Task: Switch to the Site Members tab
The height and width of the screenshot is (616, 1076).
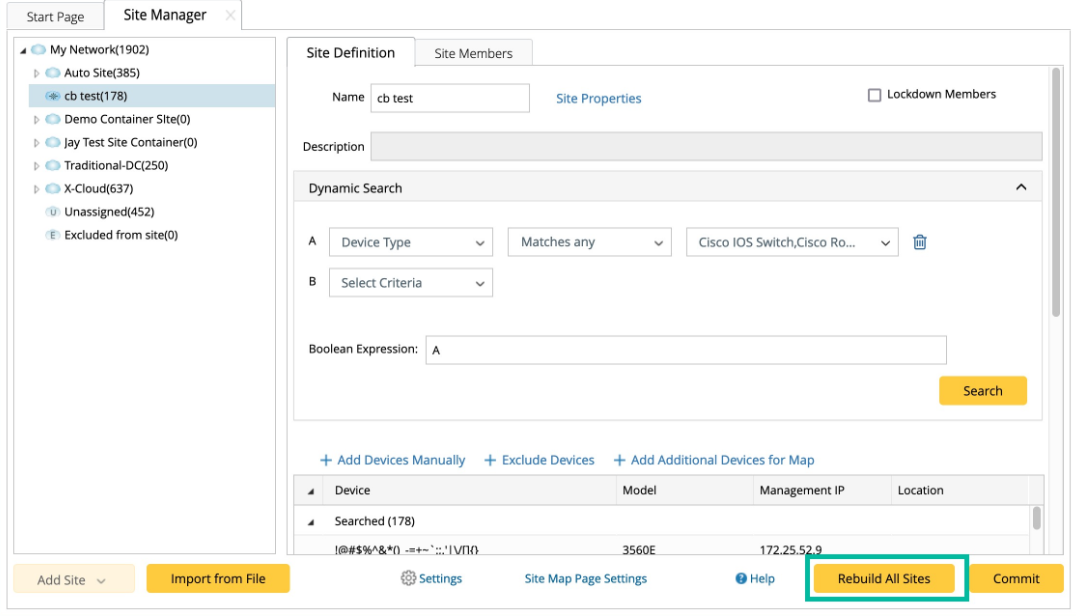Action: (x=473, y=53)
